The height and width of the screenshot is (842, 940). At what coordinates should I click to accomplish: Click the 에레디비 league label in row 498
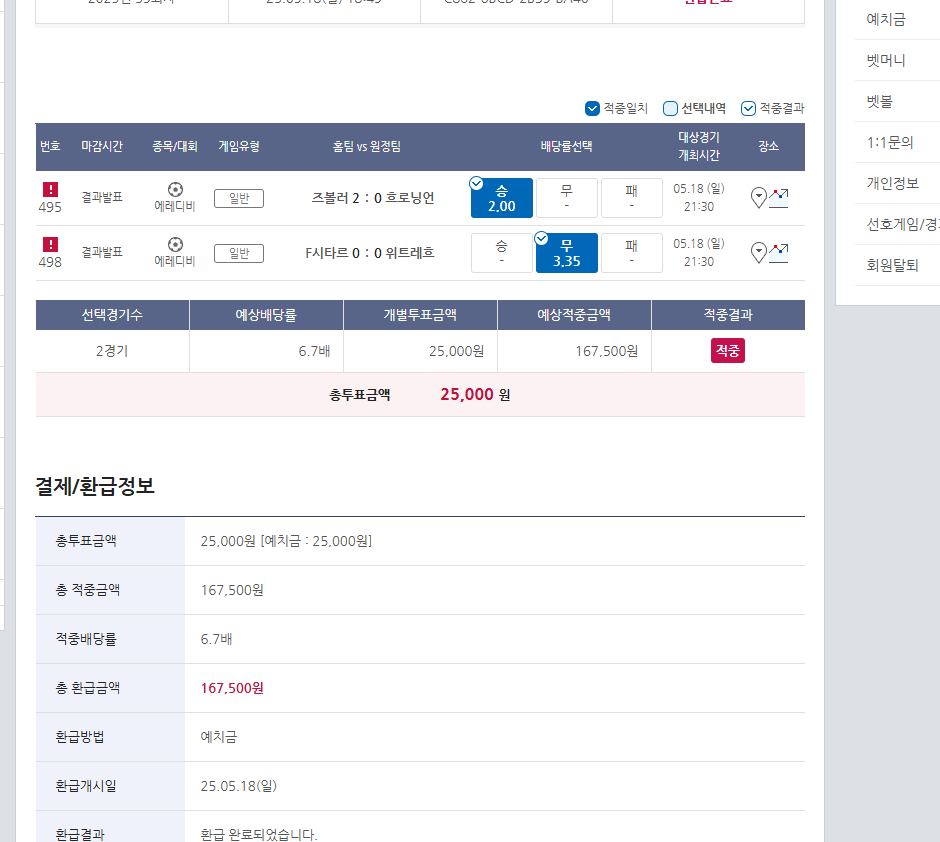click(175, 261)
